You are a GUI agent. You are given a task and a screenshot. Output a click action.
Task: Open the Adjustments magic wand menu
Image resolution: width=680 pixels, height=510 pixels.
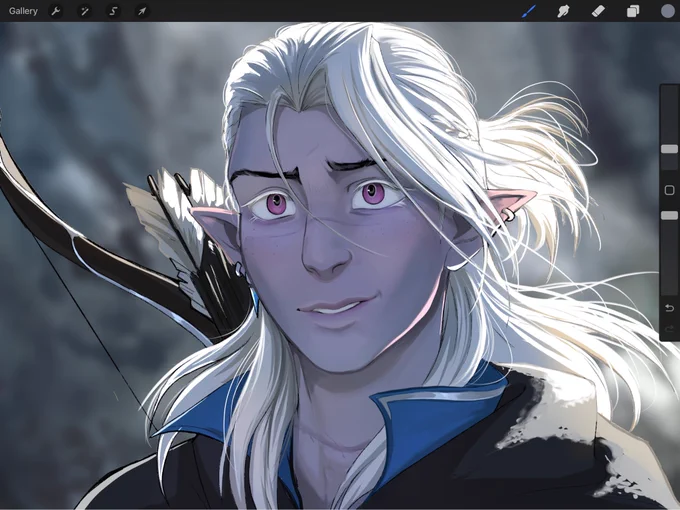point(85,11)
